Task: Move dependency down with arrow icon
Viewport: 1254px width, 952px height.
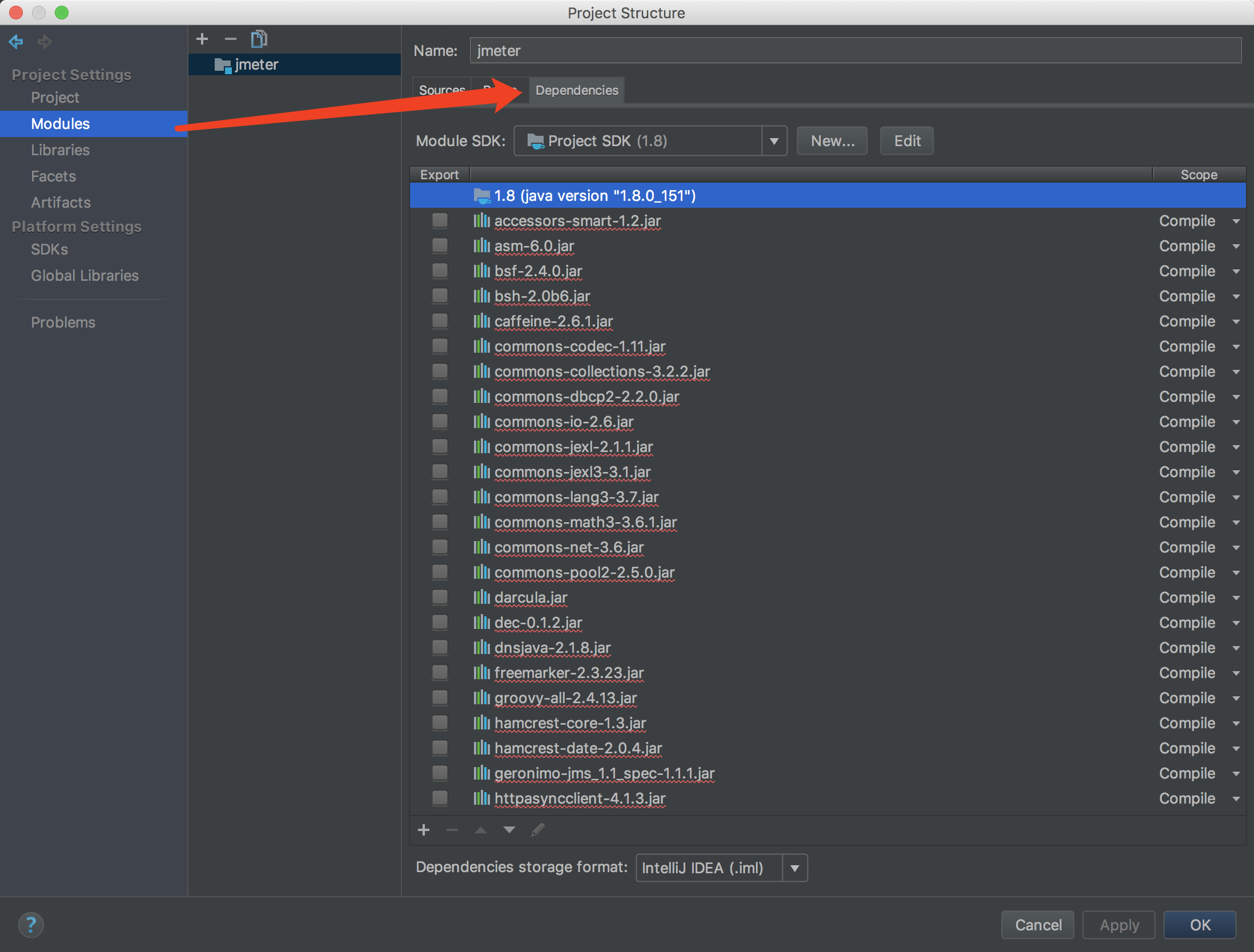Action: pos(509,830)
